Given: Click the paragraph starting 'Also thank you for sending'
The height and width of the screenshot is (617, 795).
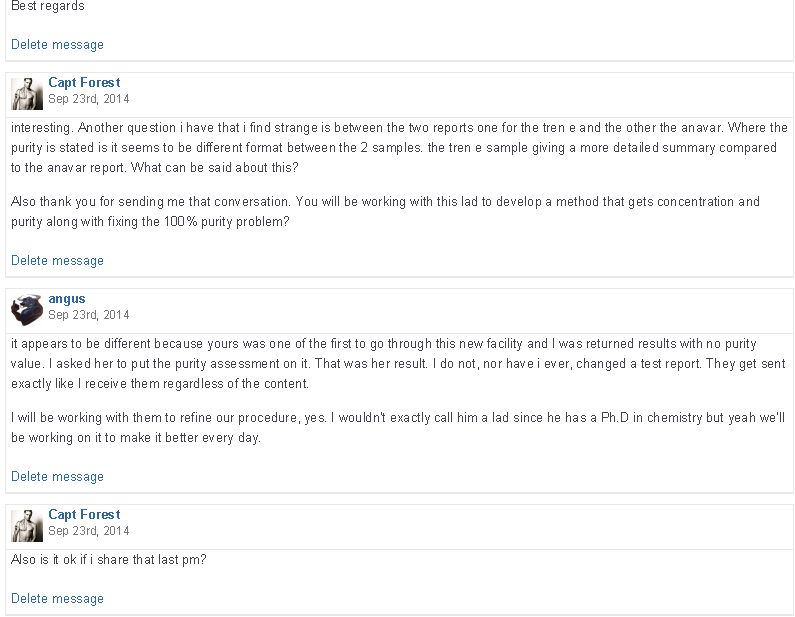Looking at the screenshot, I should pos(385,211).
